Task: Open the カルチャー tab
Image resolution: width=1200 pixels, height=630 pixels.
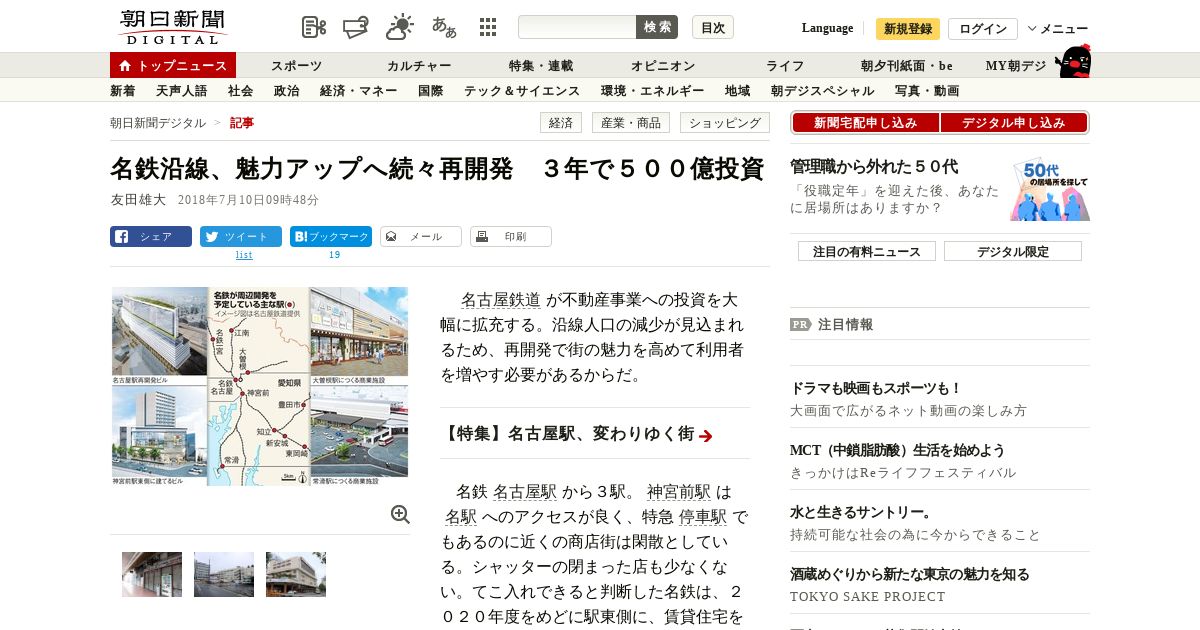Action: point(419,66)
